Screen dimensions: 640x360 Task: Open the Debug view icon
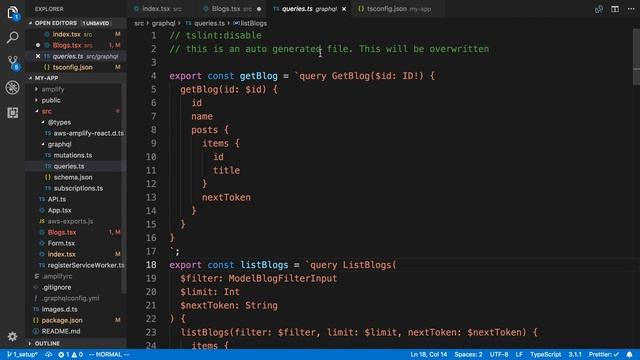(x=13, y=87)
